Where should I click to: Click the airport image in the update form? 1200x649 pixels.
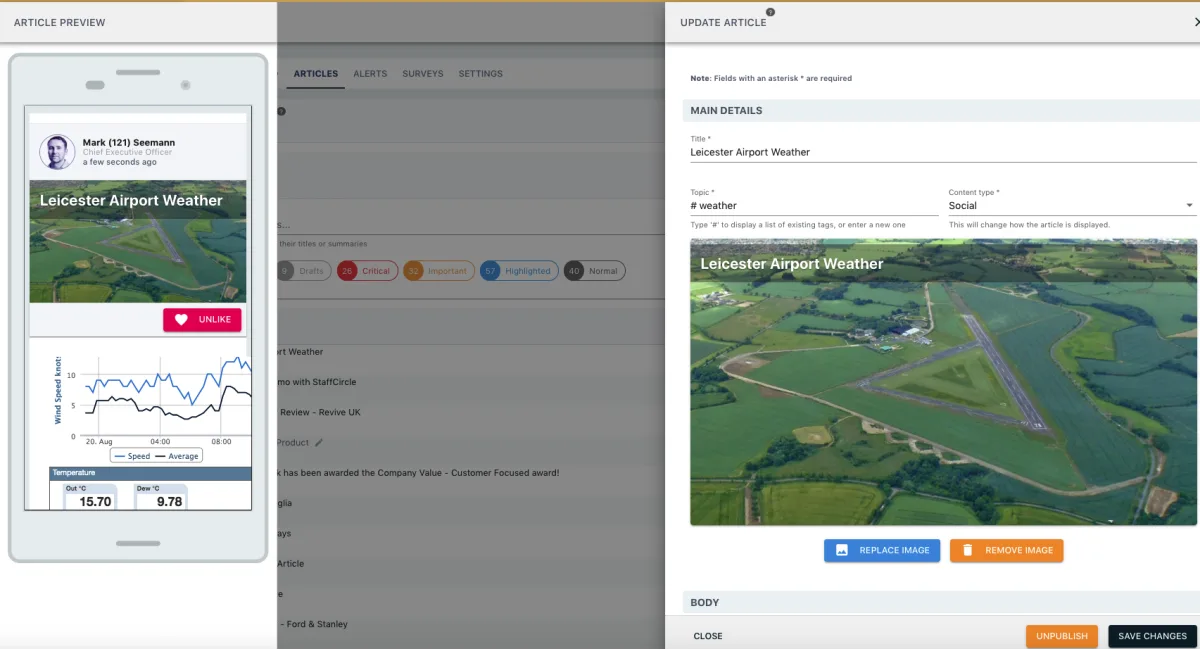pos(943,382)
